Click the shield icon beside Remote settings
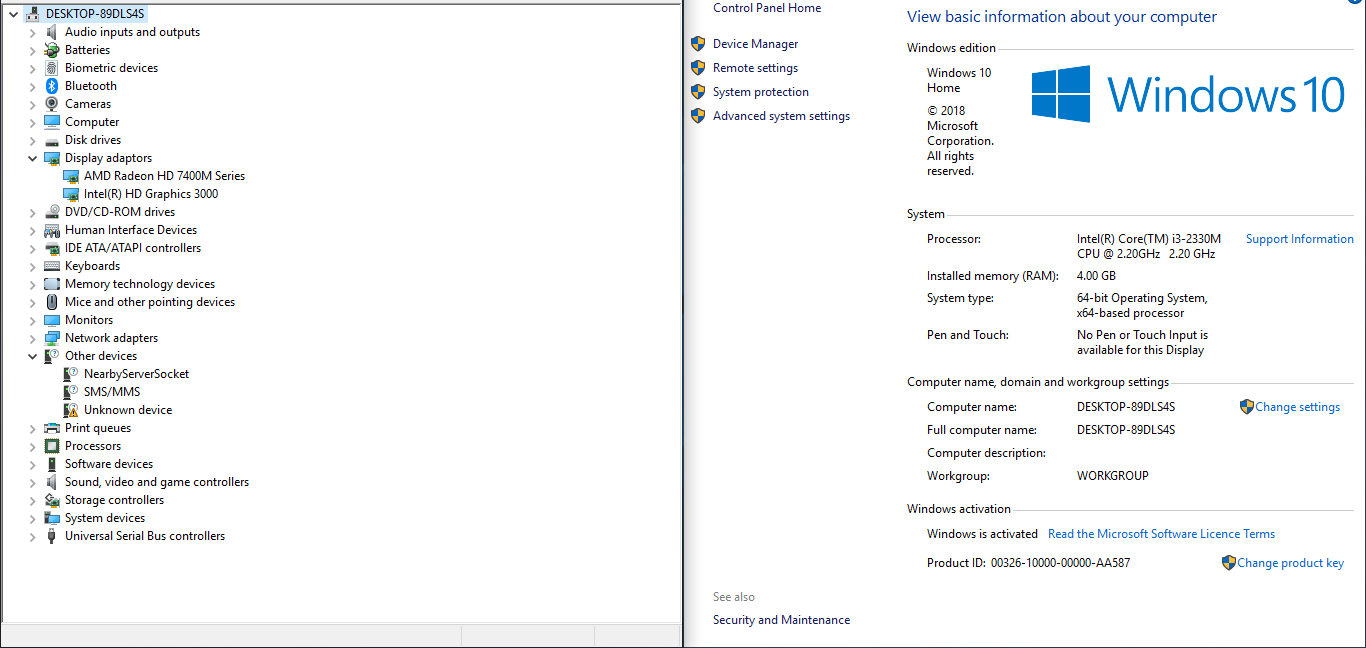The width and height of the screenshot is (1366, 648). click(698, 68)
